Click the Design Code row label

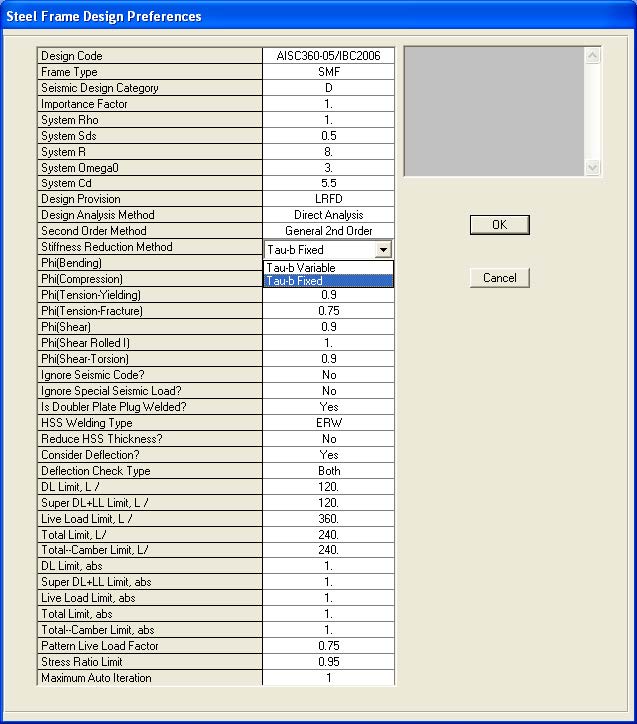coord(150,56)
